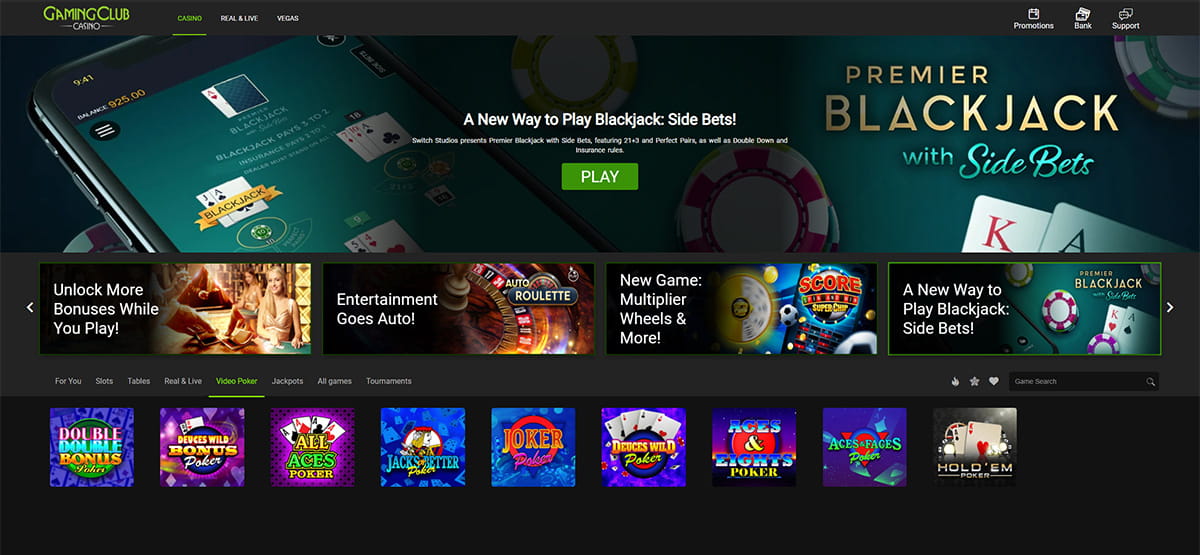Open the Promotions calendar icon
The height and width of the screenshot is (555, 1200).
[x=1033, y=14]
